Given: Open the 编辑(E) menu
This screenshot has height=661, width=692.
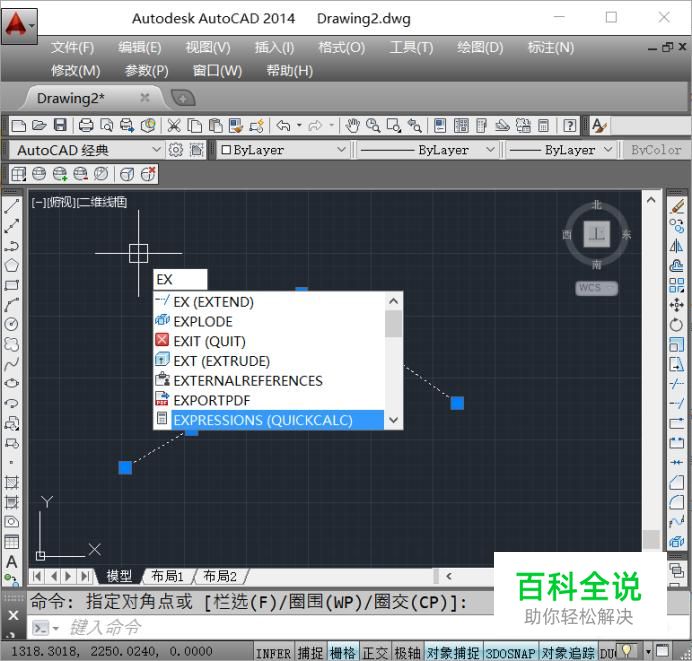Looking at the screenshot, I should (139, 48).
